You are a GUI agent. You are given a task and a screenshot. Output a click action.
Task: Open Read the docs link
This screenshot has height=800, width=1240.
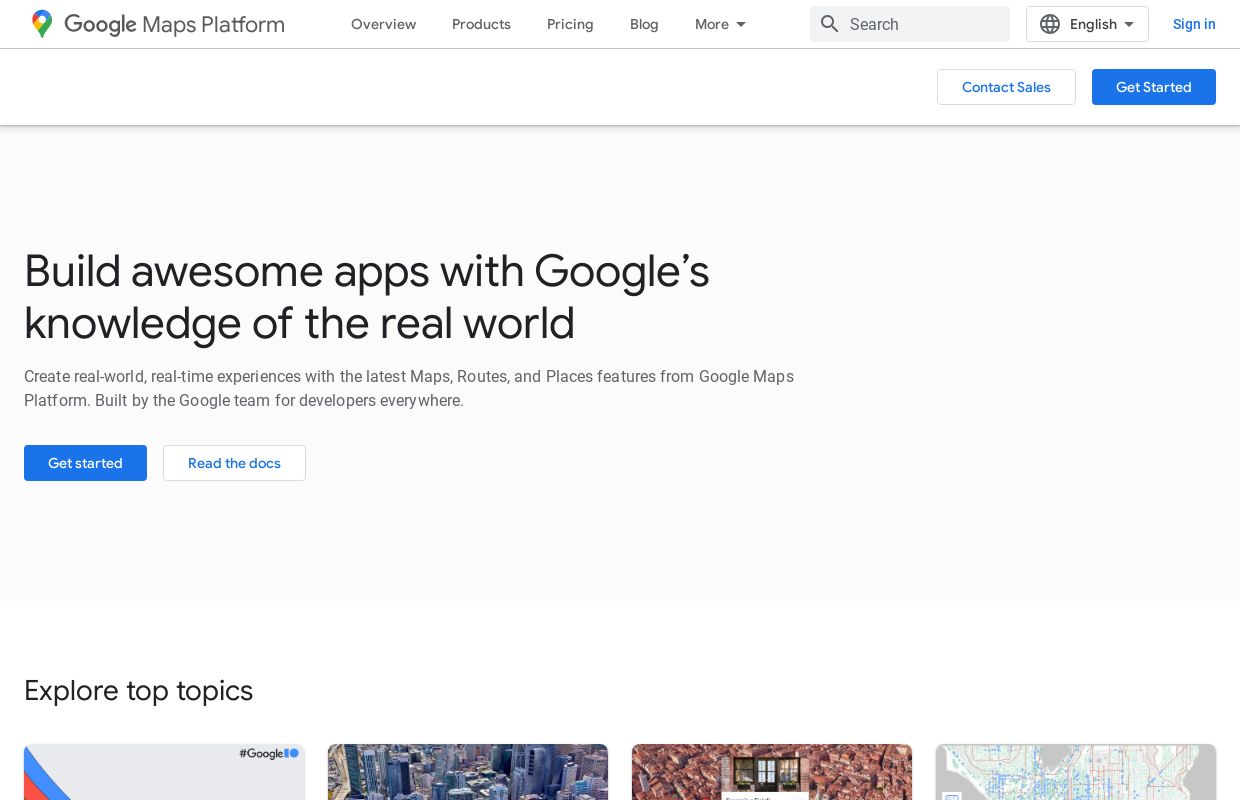coord(234,463)
